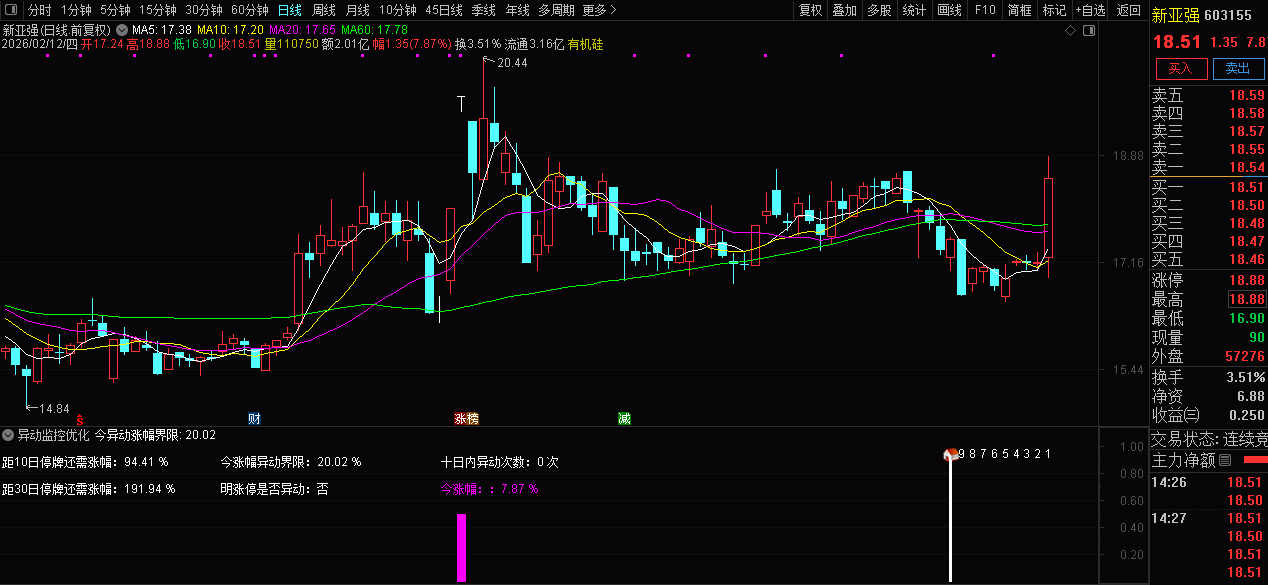Click the 新亚强 stock name in quote panel
The height and width of the screenshot is (585, 1268).
coord(1175,14)
